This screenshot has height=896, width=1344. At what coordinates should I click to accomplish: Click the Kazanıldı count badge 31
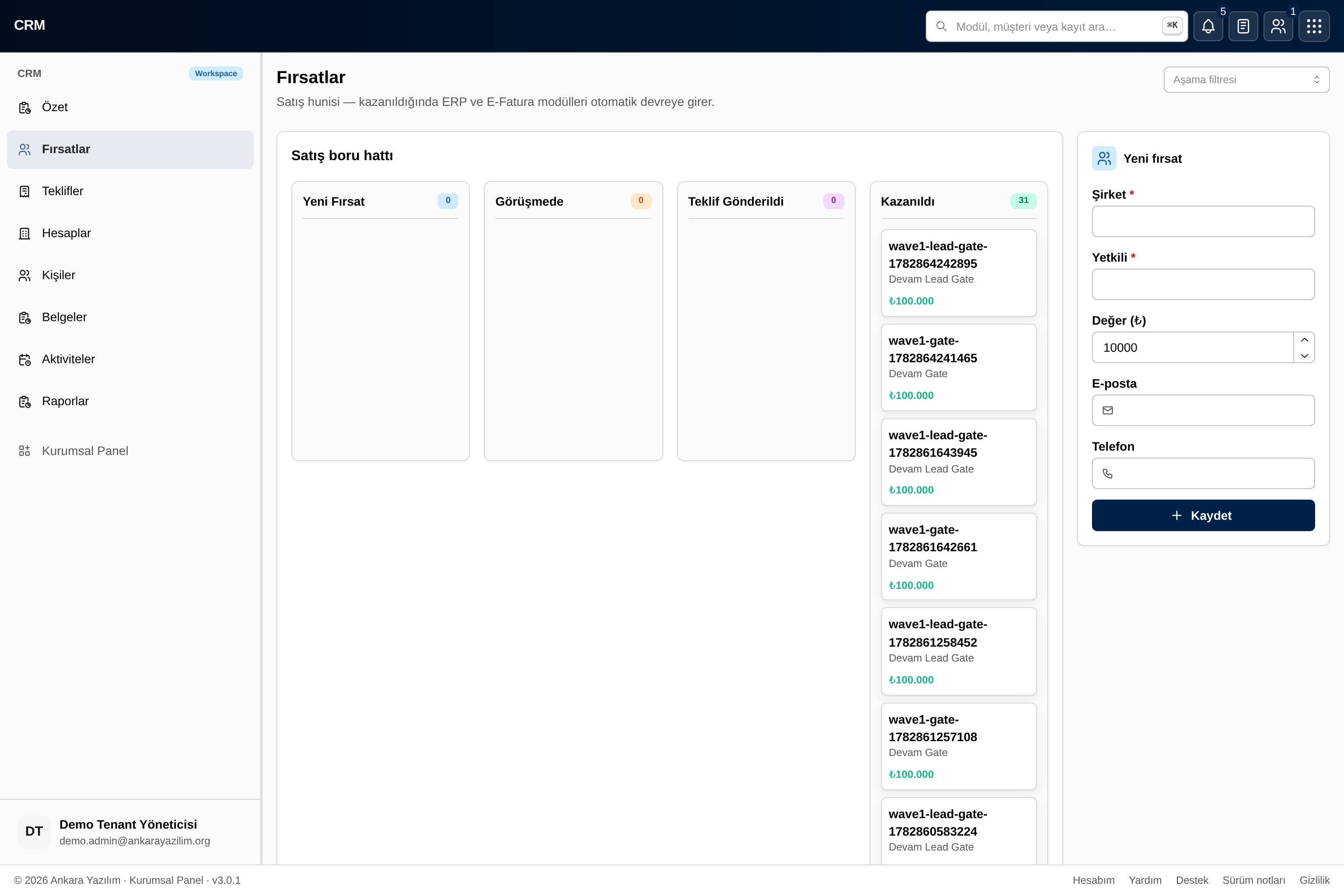tap(1023, 200)
